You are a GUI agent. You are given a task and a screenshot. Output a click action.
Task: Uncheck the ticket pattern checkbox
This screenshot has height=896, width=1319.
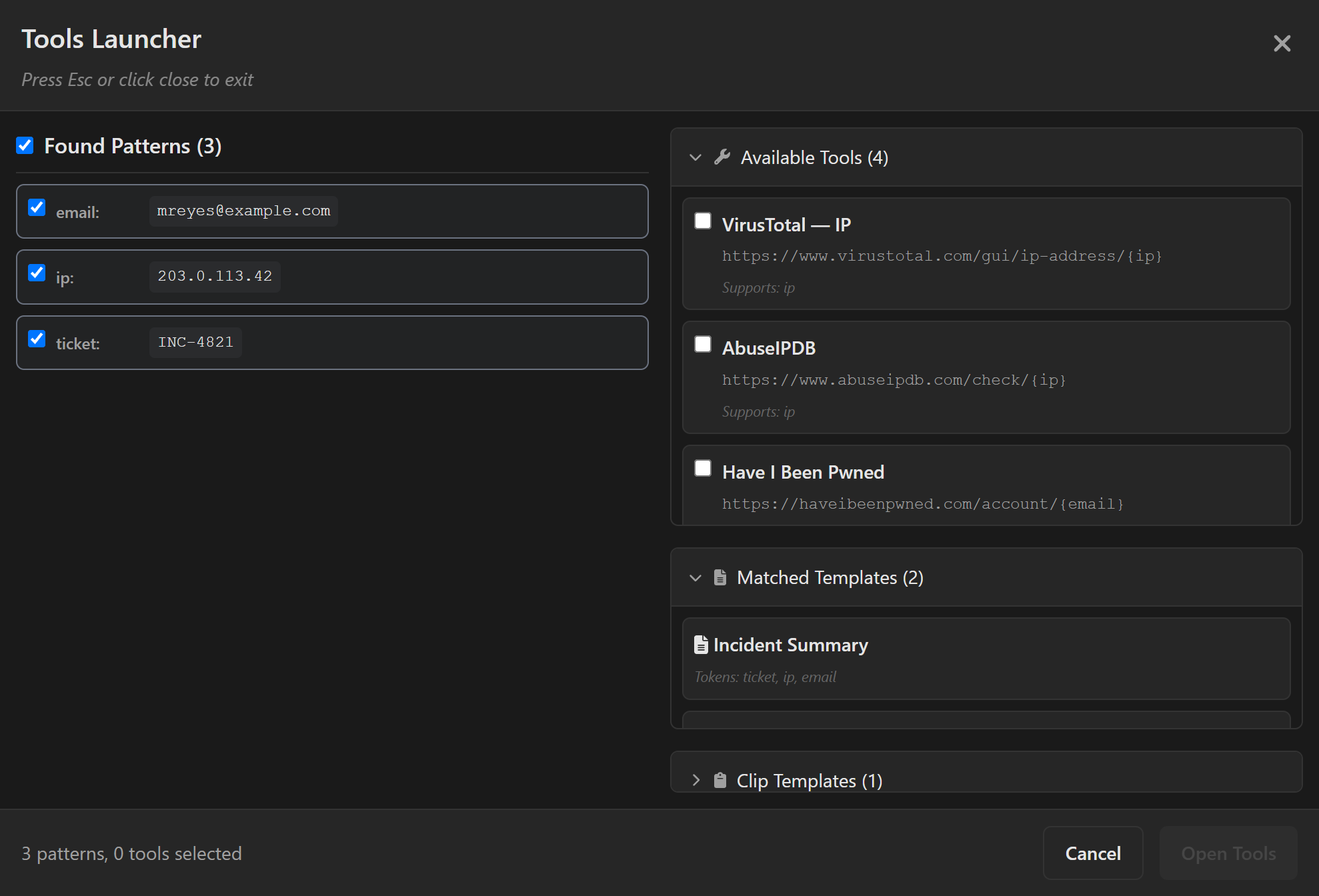point(37,339)
